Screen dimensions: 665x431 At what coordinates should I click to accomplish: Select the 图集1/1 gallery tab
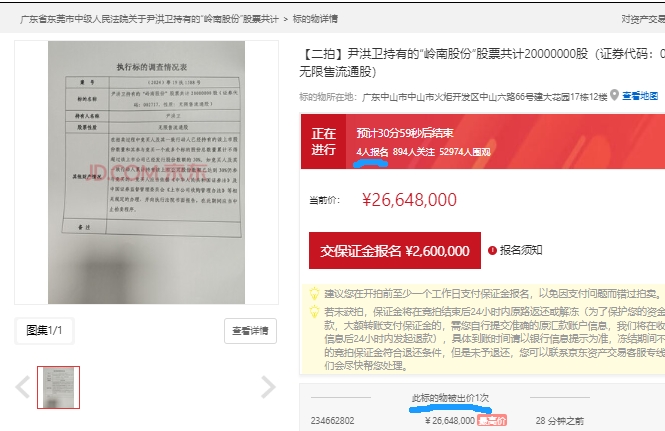point(44,330)
